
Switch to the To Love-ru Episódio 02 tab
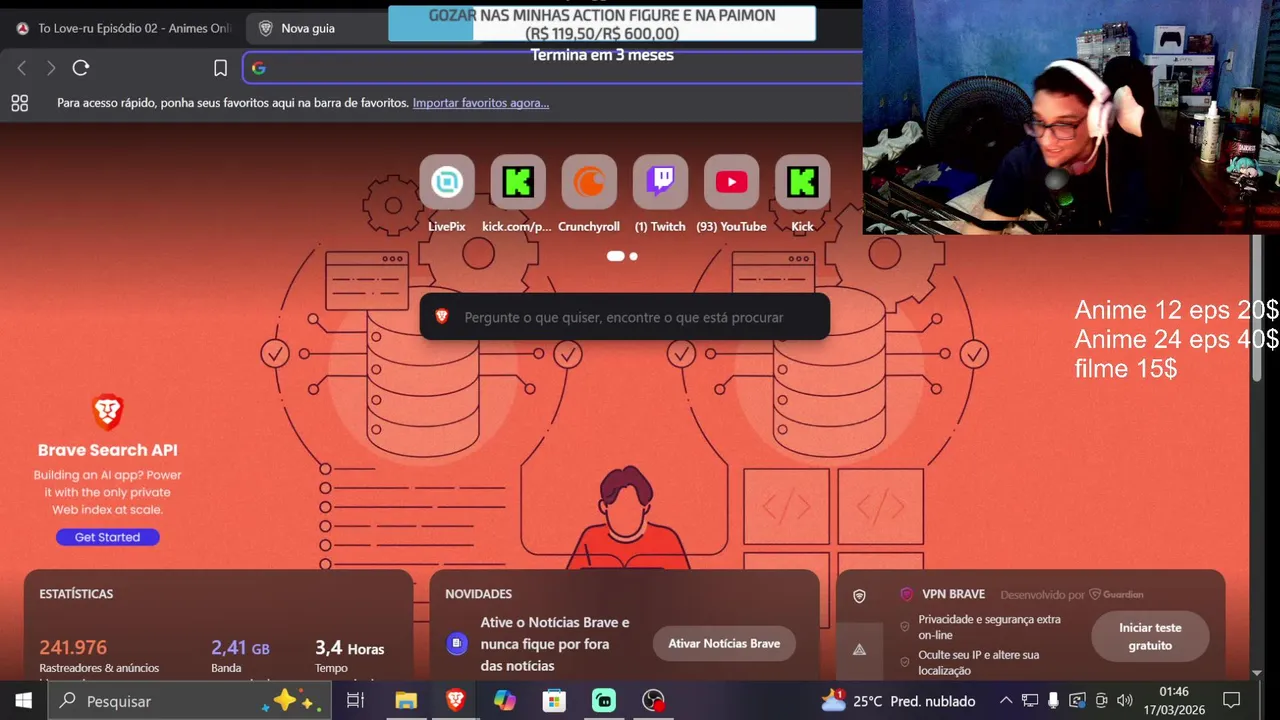tap(123, 28)
